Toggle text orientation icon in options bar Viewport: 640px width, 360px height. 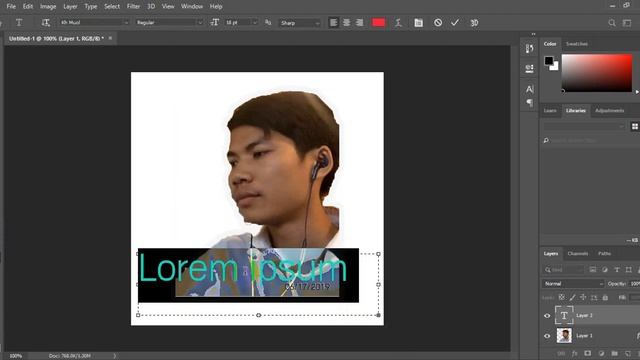coord(45,23)
